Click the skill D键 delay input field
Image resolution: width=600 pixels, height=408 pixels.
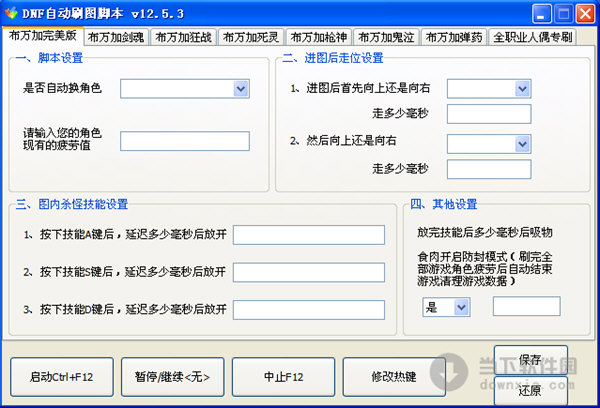click(x=309, y=310)
